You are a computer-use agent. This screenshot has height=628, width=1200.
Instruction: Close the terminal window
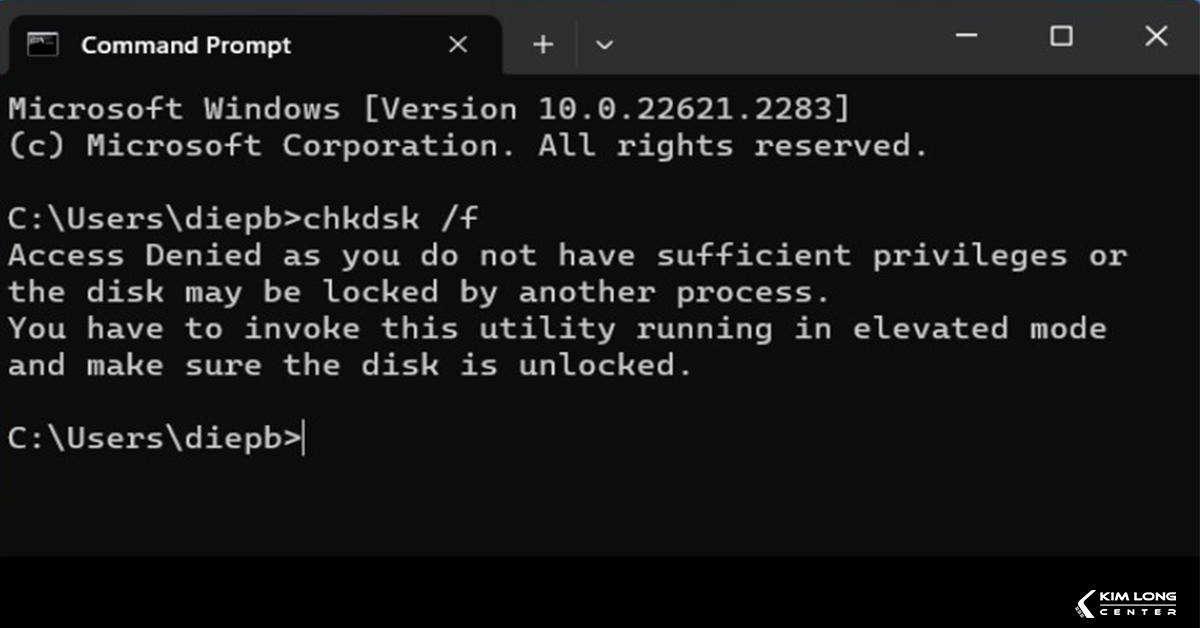pyautogui.click(x=1155, y=37)
